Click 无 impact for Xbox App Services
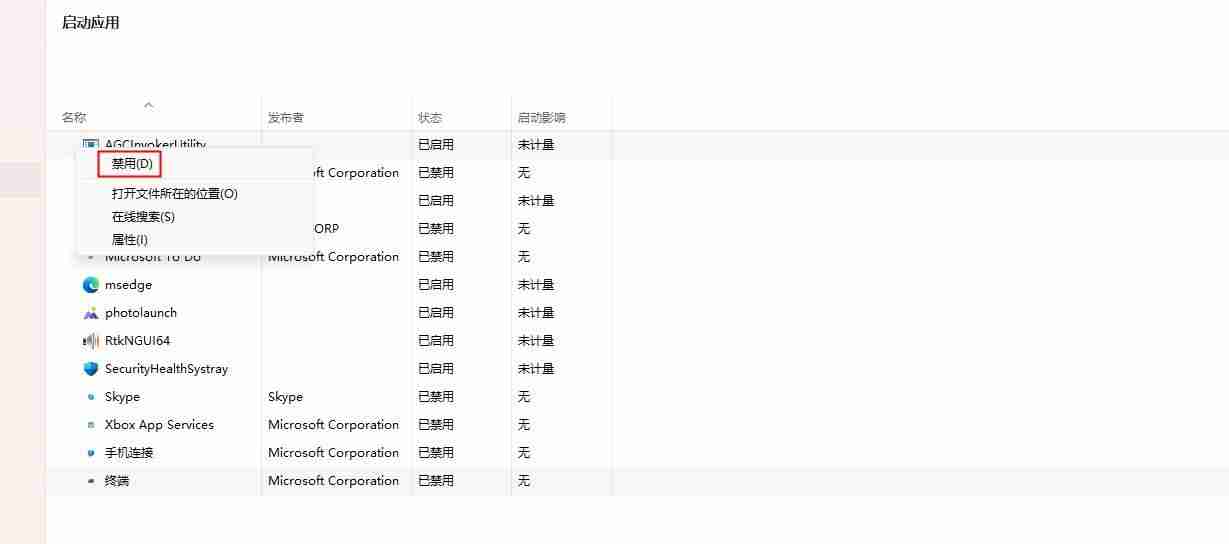 pos(524,425)
